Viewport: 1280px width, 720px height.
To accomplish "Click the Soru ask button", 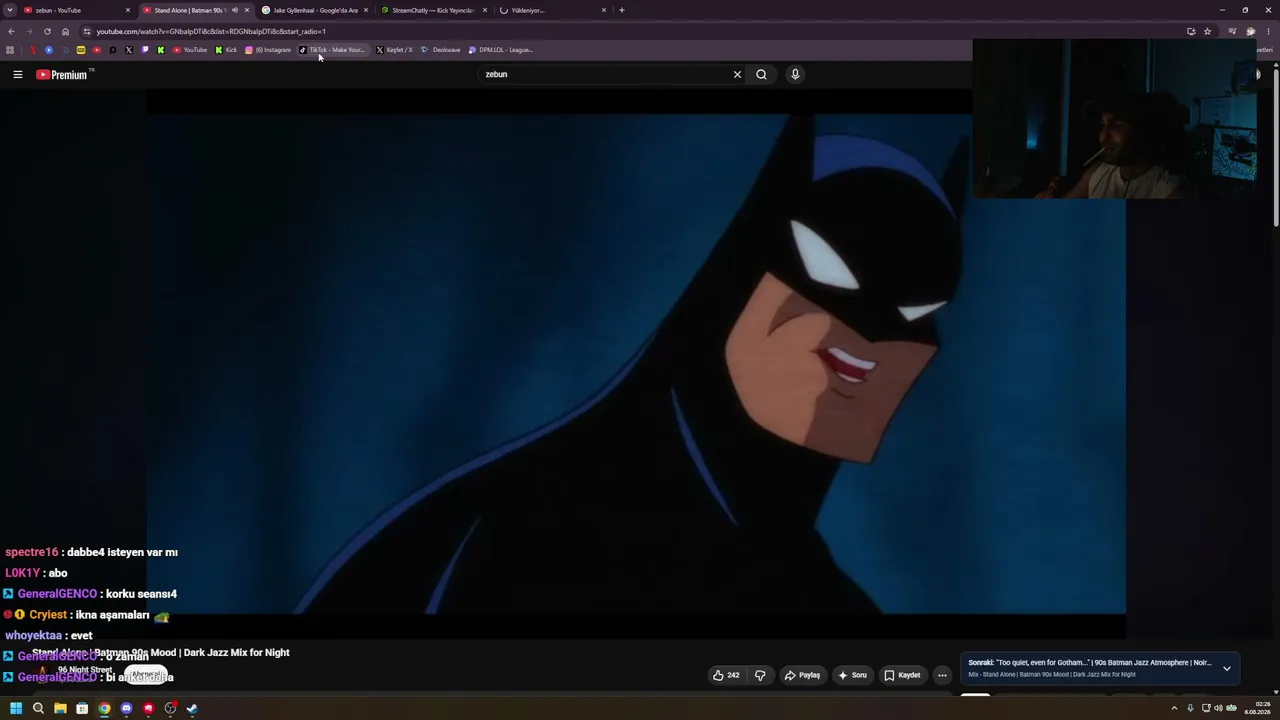I will 853,675.
